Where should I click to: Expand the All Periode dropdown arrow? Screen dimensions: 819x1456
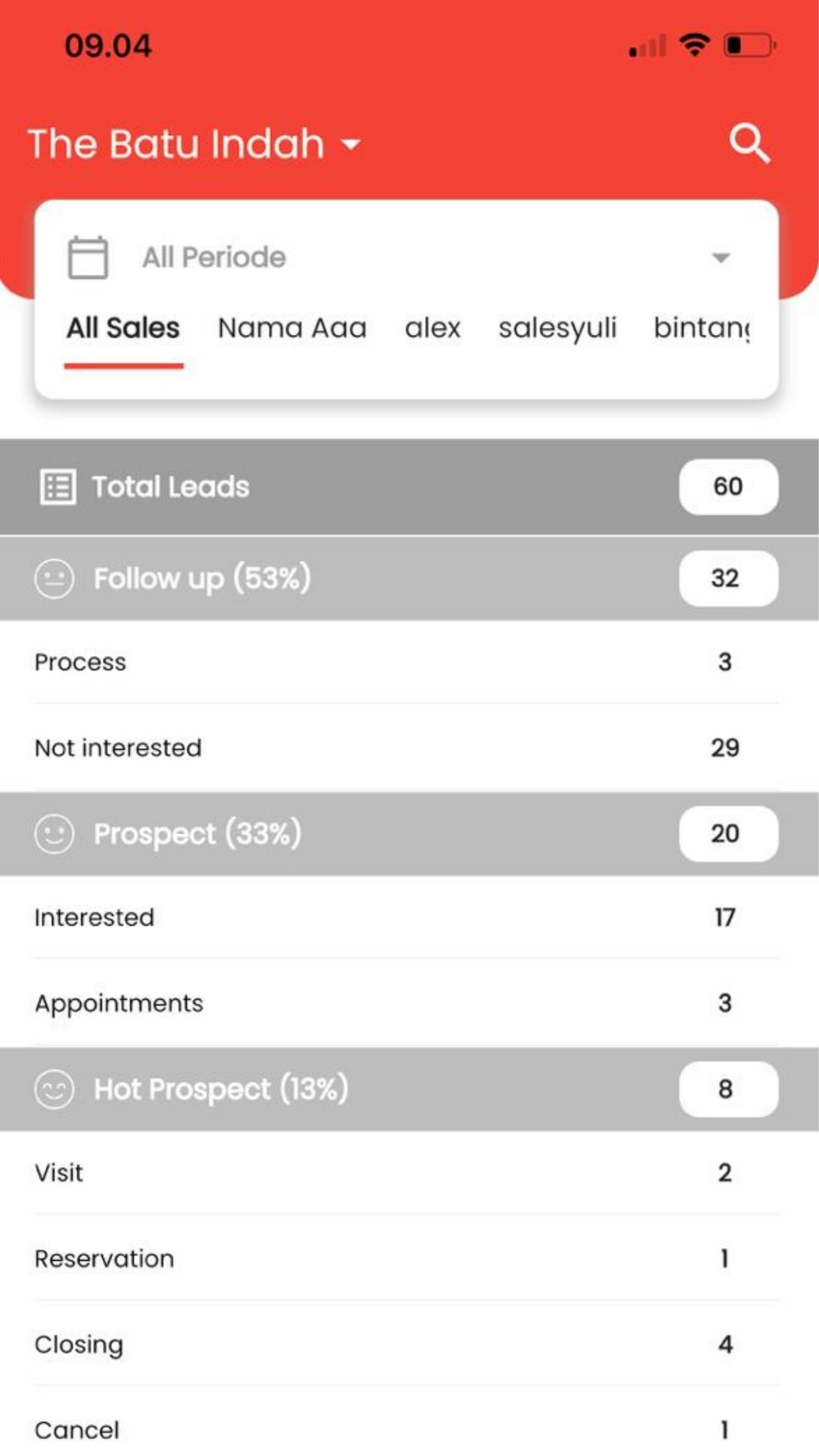(x=721, y=258)
